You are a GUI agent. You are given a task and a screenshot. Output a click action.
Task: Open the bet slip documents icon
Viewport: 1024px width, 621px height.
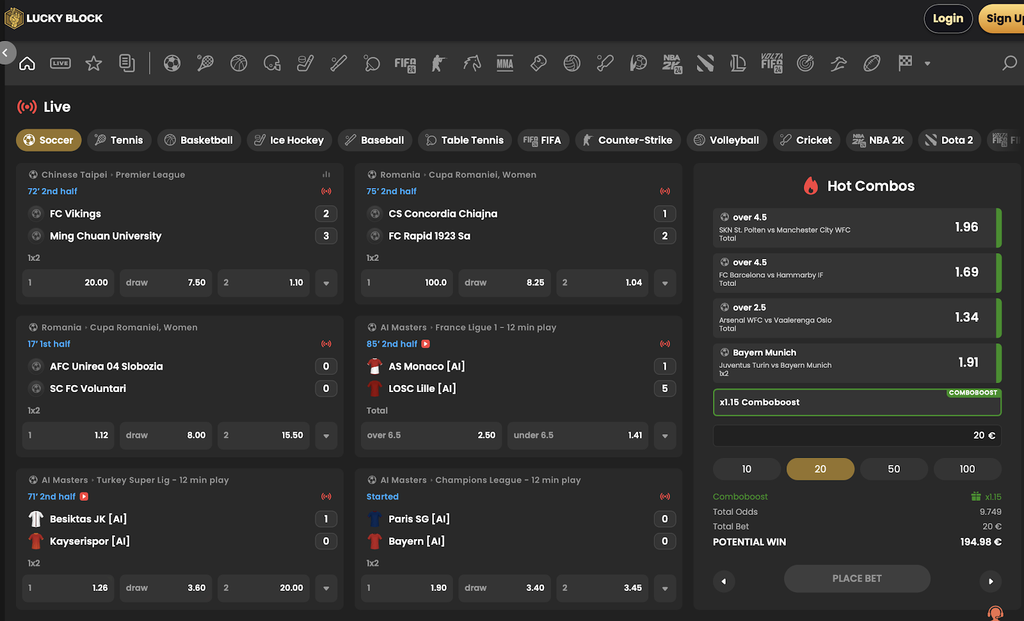click(126, 63)
